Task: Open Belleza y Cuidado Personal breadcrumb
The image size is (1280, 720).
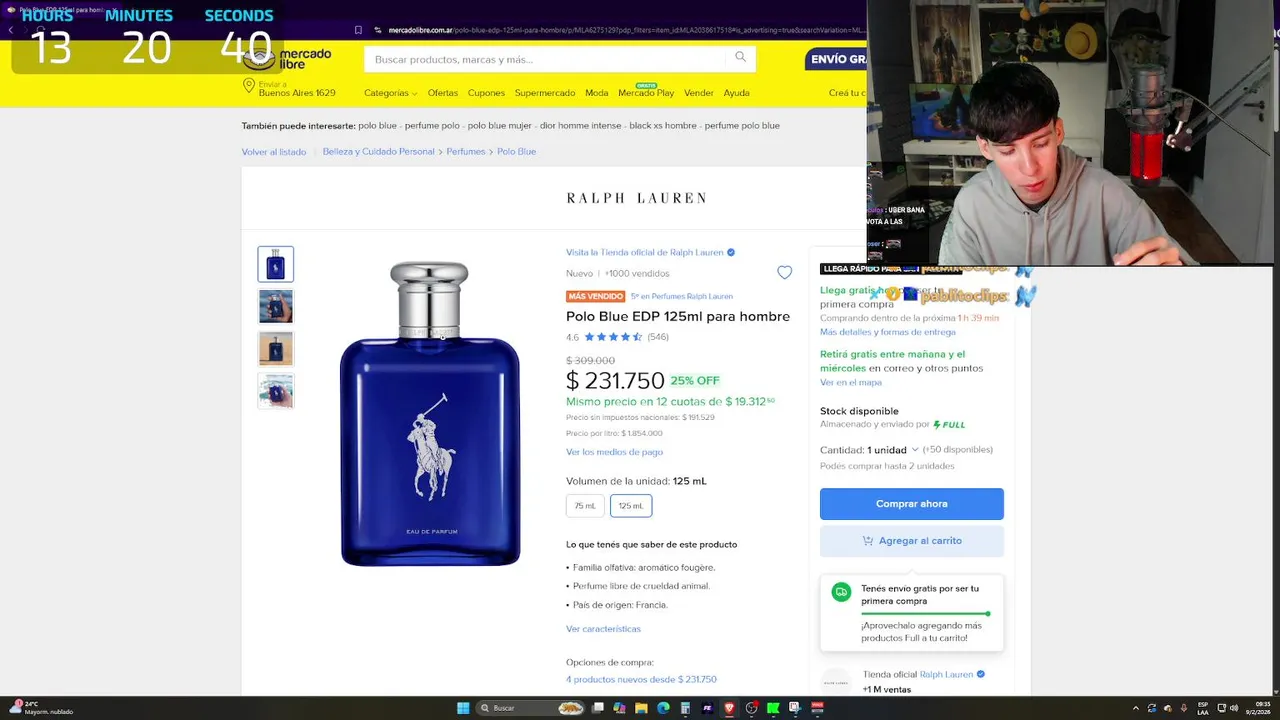Action: tap(379, 152)
